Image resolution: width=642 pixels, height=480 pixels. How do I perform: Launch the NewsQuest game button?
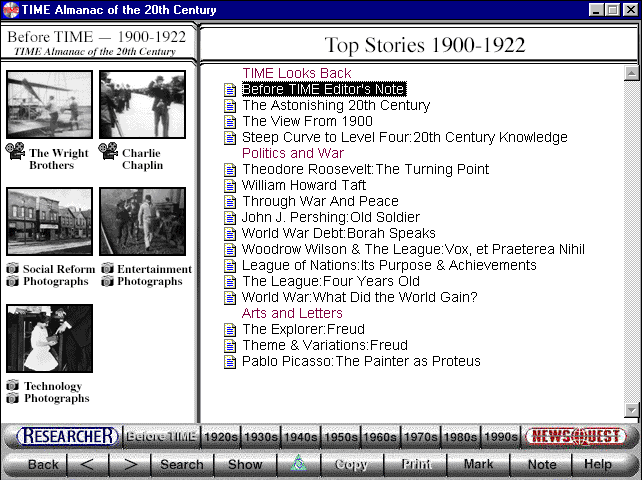[576, 436]
